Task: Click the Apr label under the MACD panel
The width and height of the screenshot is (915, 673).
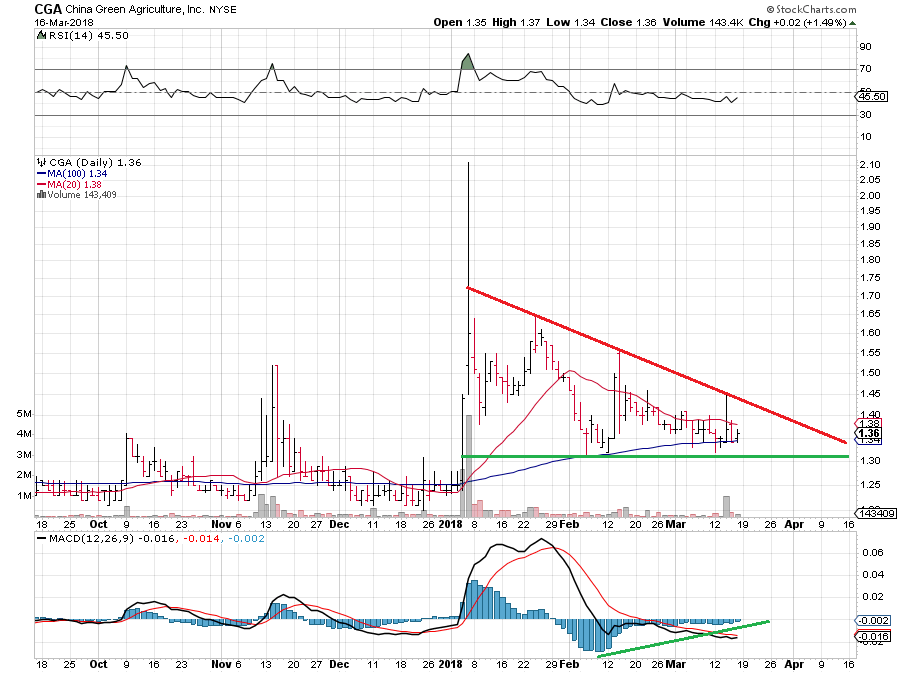Action: click(x=794, y=664)
